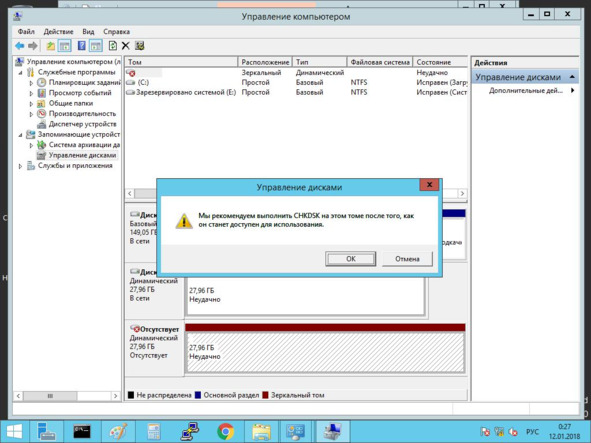This screenshot has height=443, width=591.
Task: Expand the Планировщик заданий tree node
Action: 32,83
